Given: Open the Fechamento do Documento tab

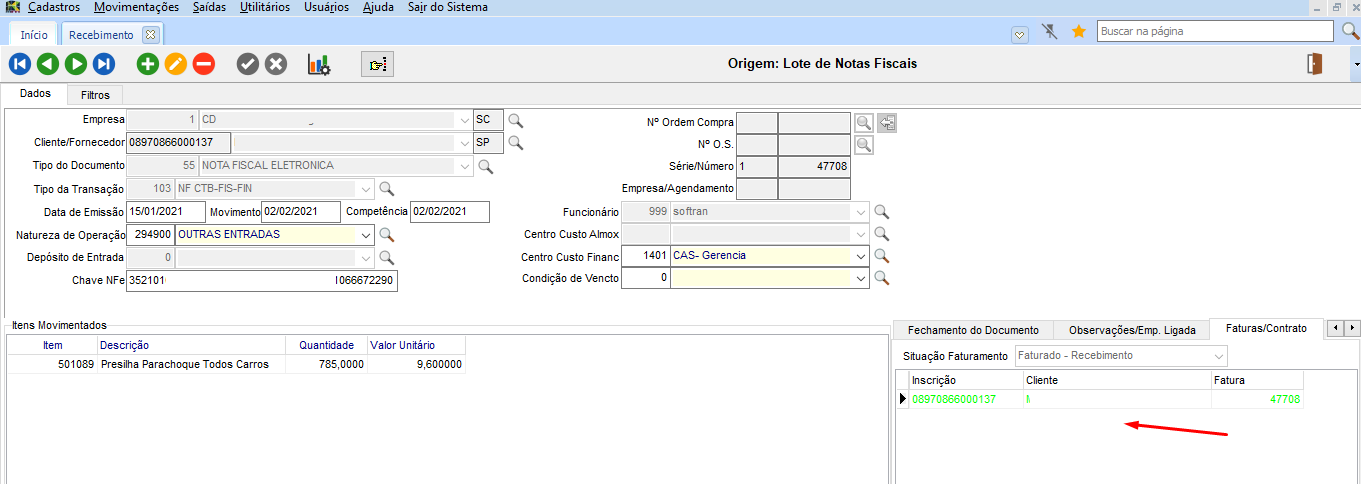Looking at the screenshot, I should (x=973, y=330).
